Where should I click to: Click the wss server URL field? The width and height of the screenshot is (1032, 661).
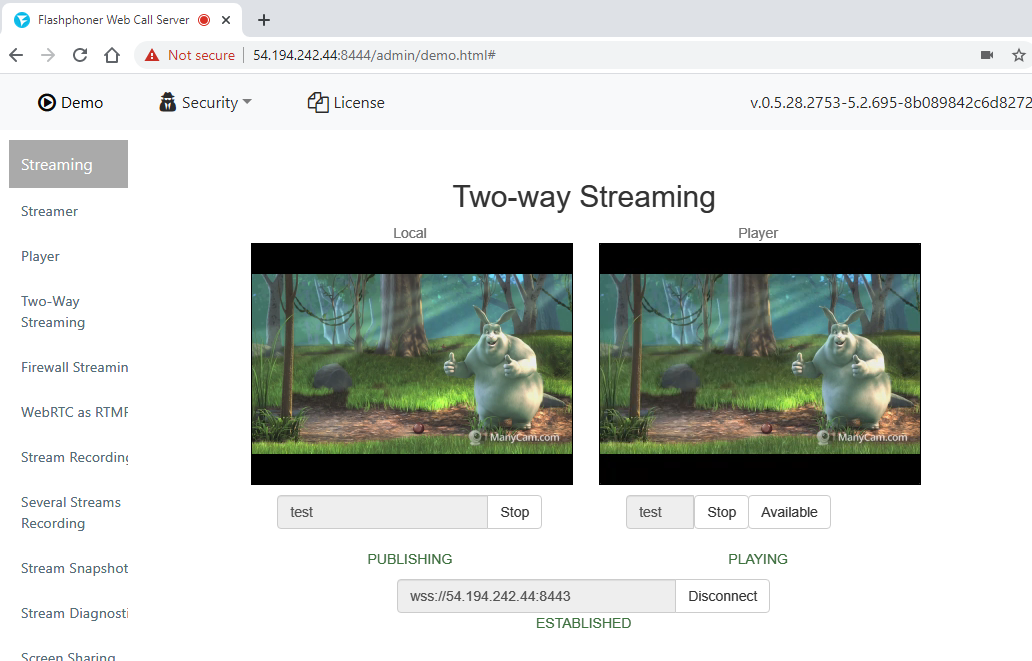(x=536, y=596)
